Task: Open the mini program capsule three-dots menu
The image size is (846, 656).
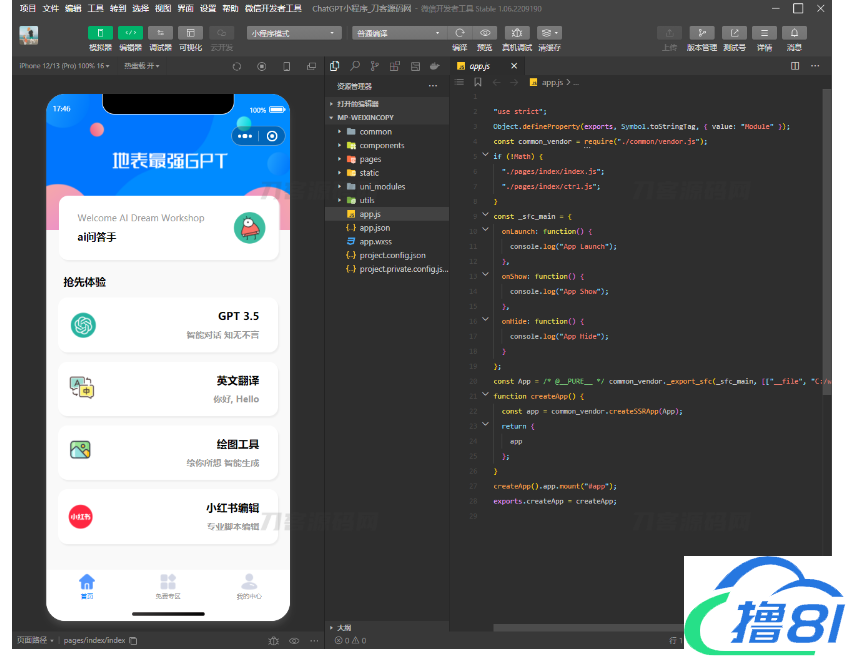Action: (245, 136)
